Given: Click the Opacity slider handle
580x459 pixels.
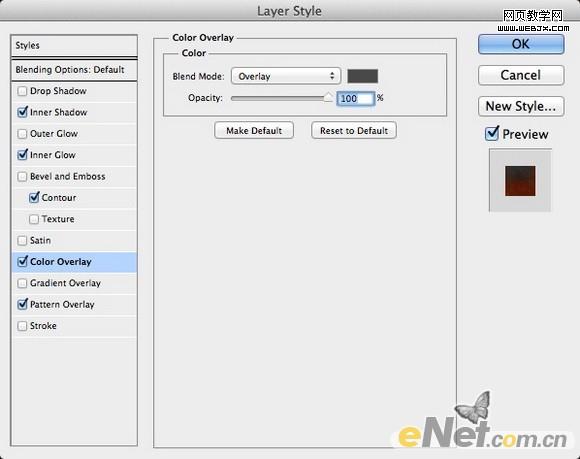Looking at the screenshot, I should tap(328, 98).
